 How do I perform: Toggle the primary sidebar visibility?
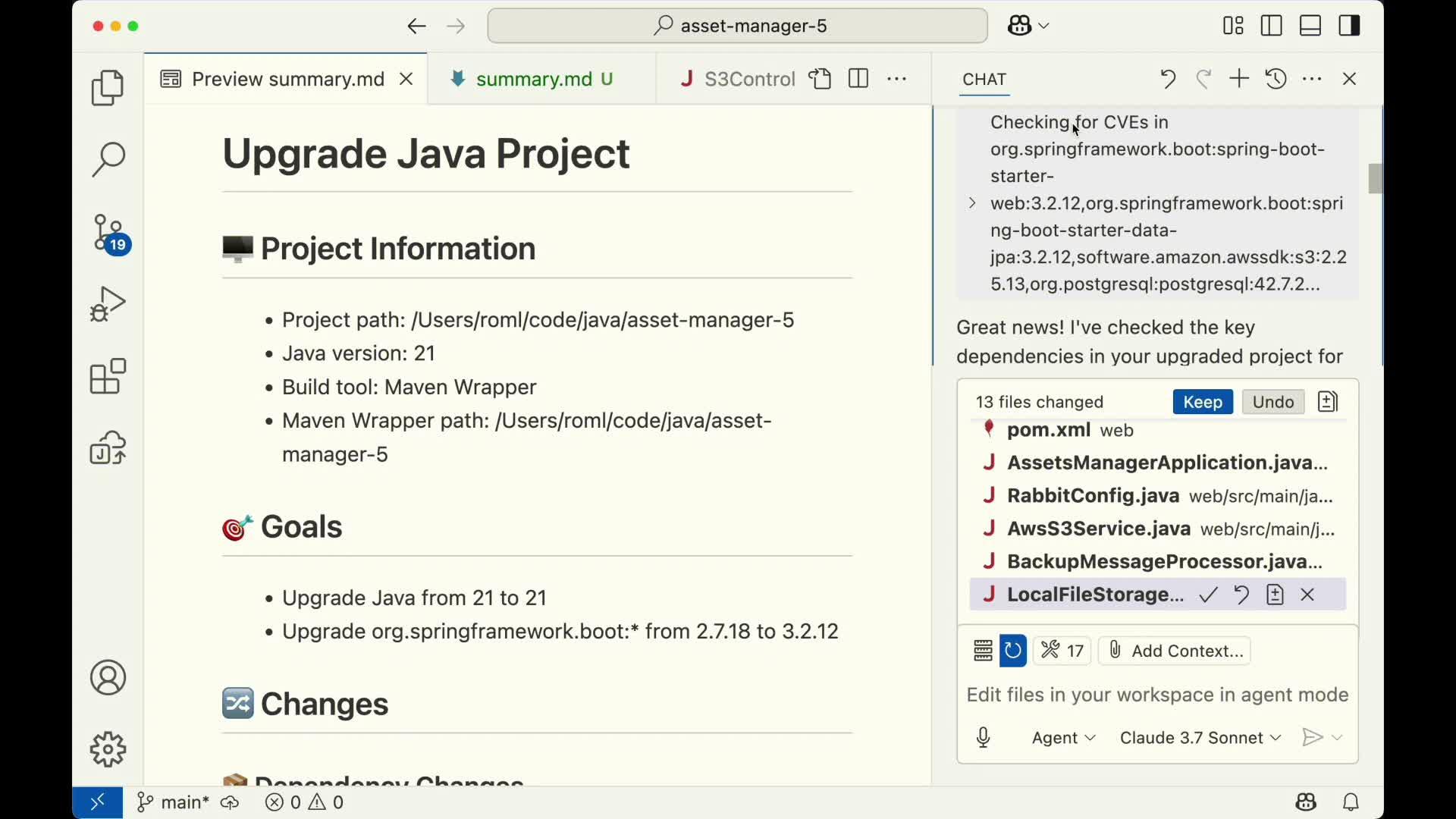coord(1271,25)
